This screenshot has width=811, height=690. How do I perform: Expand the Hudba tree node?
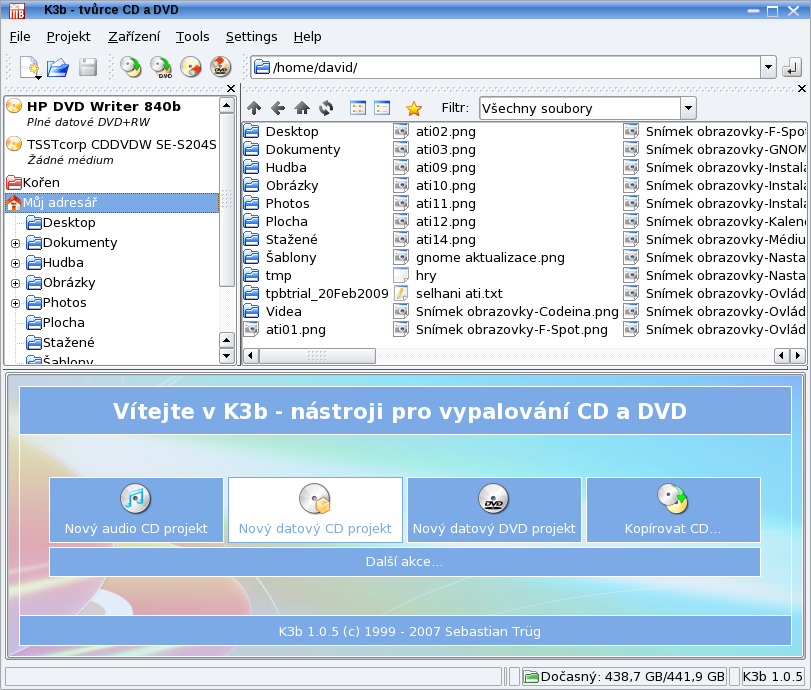click(16, 263)
